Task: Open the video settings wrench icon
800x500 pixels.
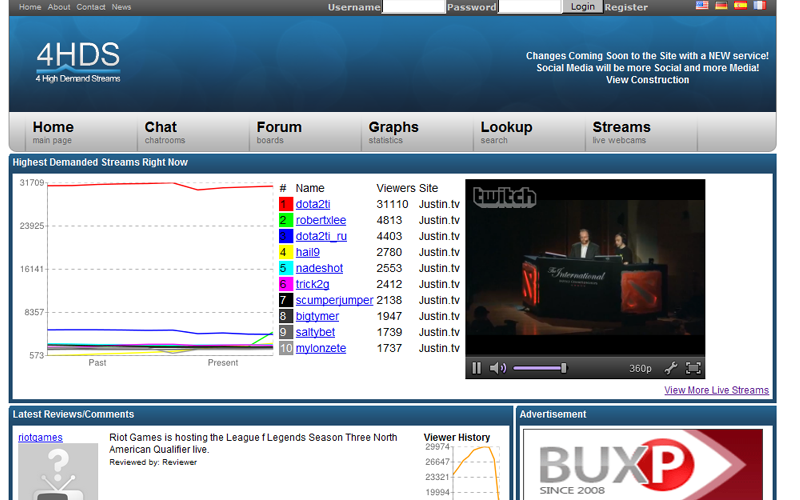Action: [671, 368]
